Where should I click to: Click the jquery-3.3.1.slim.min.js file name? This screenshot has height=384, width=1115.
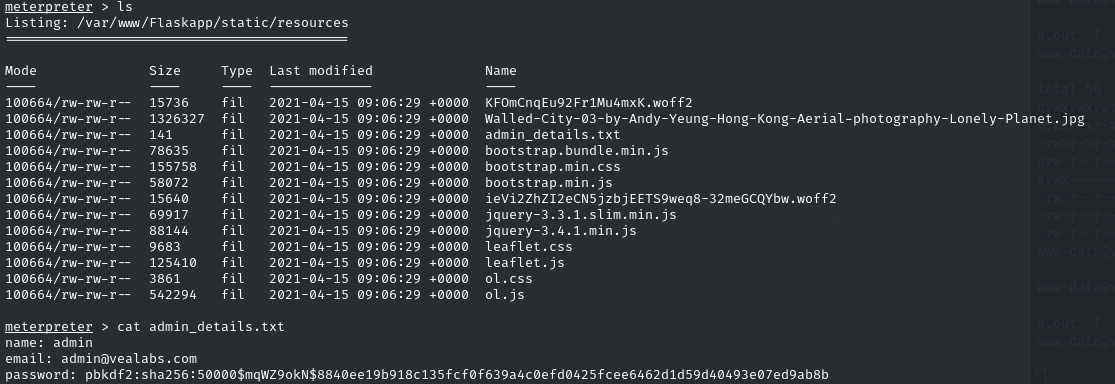coord(580,215)
